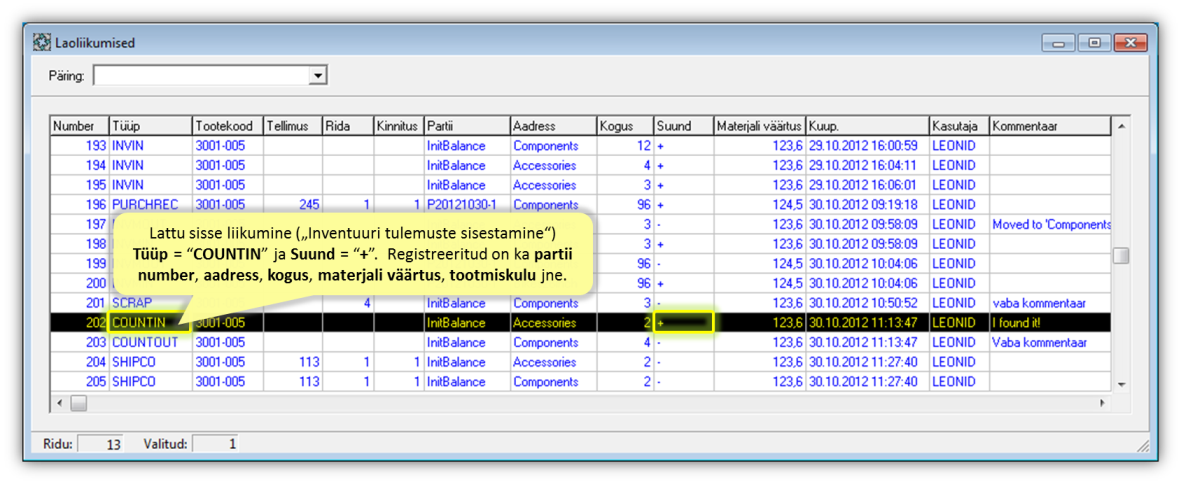Viewport: 1181px width, 484px height.
Task: Click the Kogus column header
Action: (624, 126)
